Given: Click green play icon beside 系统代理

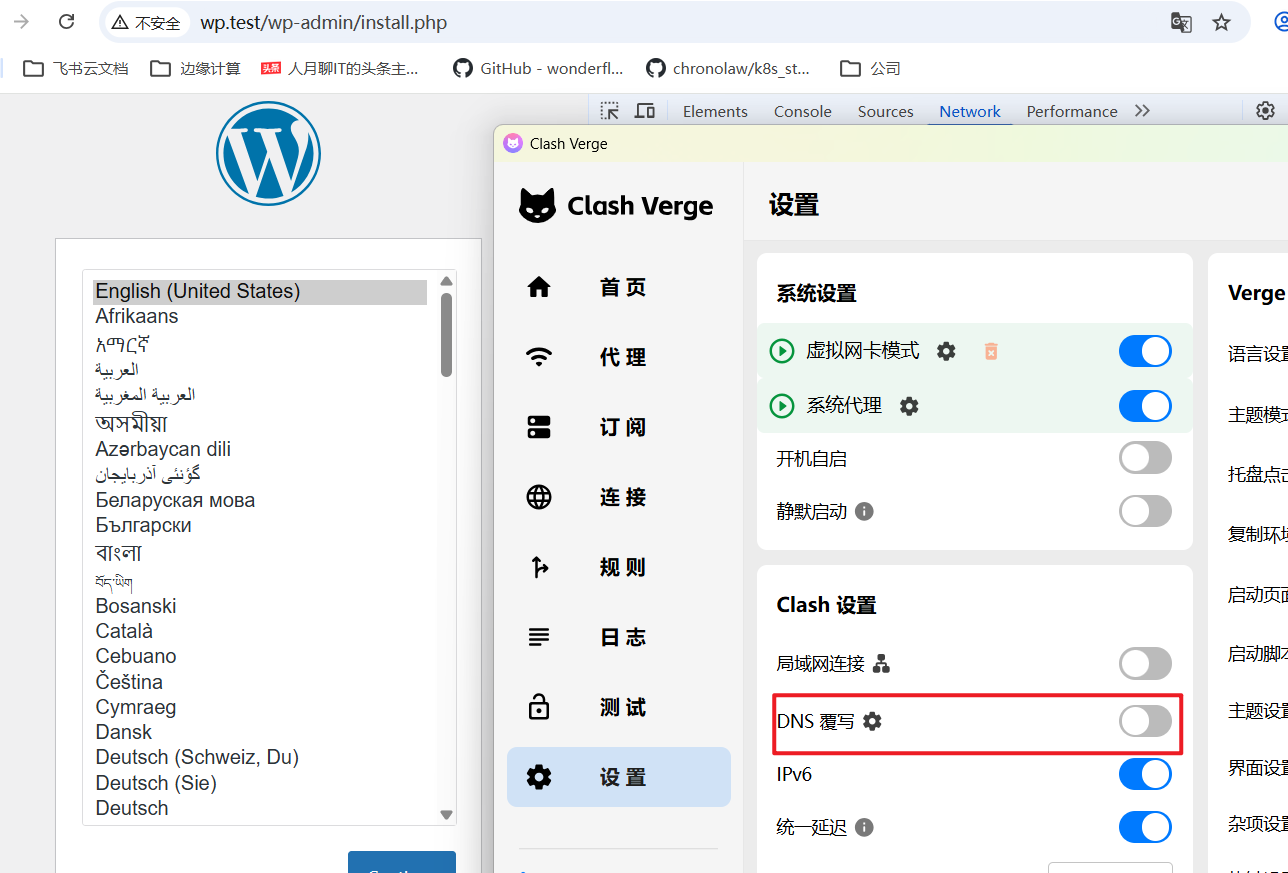Looking at the screenshot, I should coord(781,406).
